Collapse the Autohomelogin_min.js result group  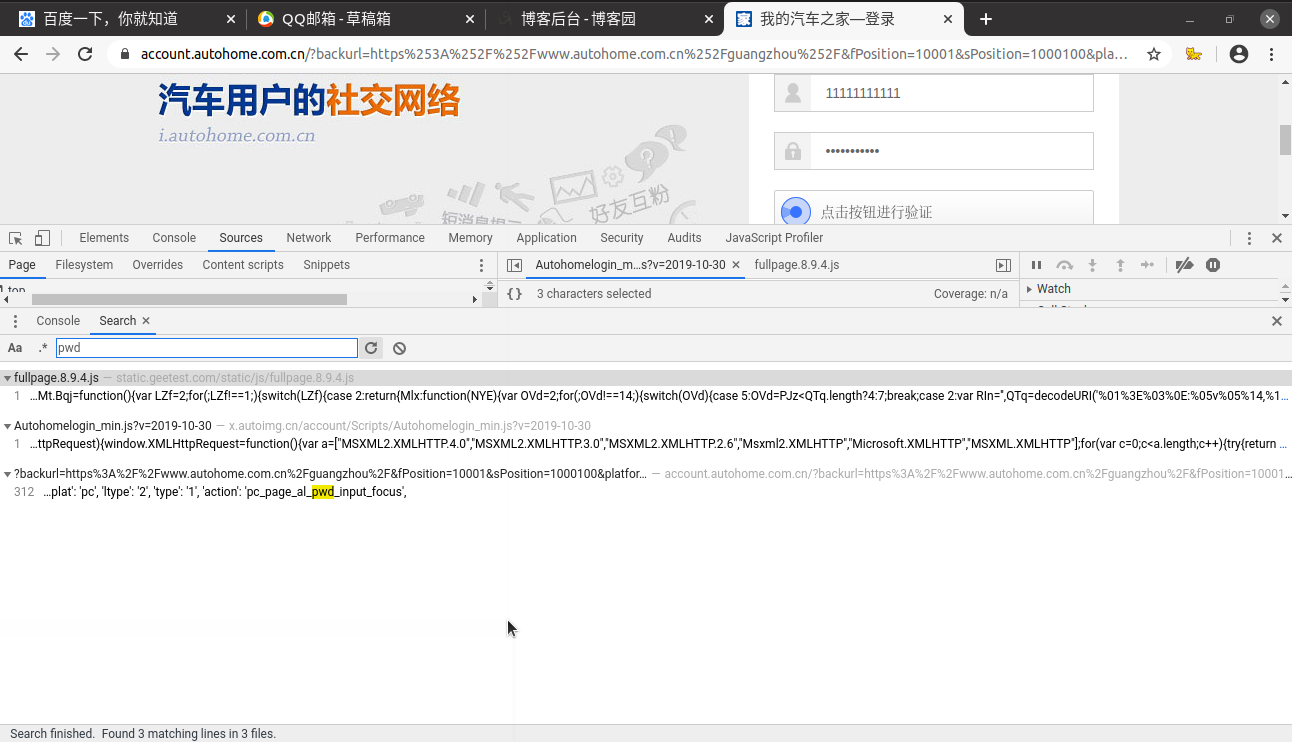[8, 426]
